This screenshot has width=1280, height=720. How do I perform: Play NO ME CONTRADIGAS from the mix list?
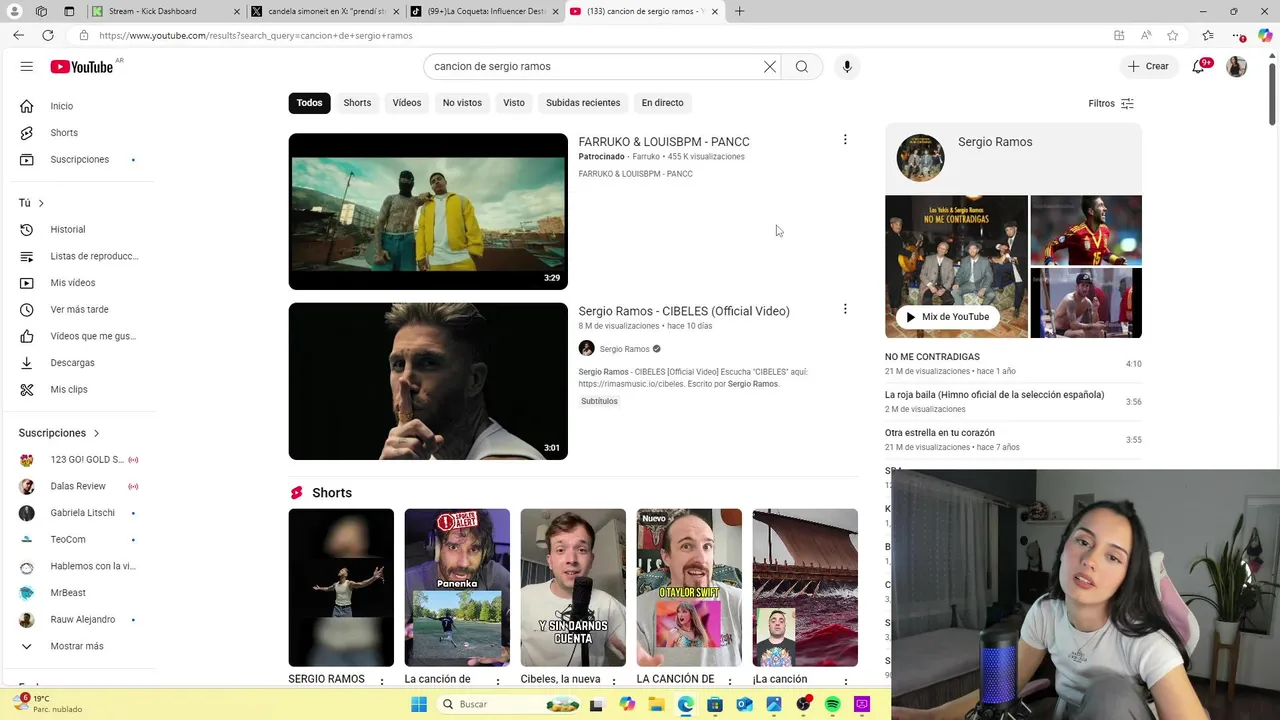pyautogui.click(x=1013, y=364)
